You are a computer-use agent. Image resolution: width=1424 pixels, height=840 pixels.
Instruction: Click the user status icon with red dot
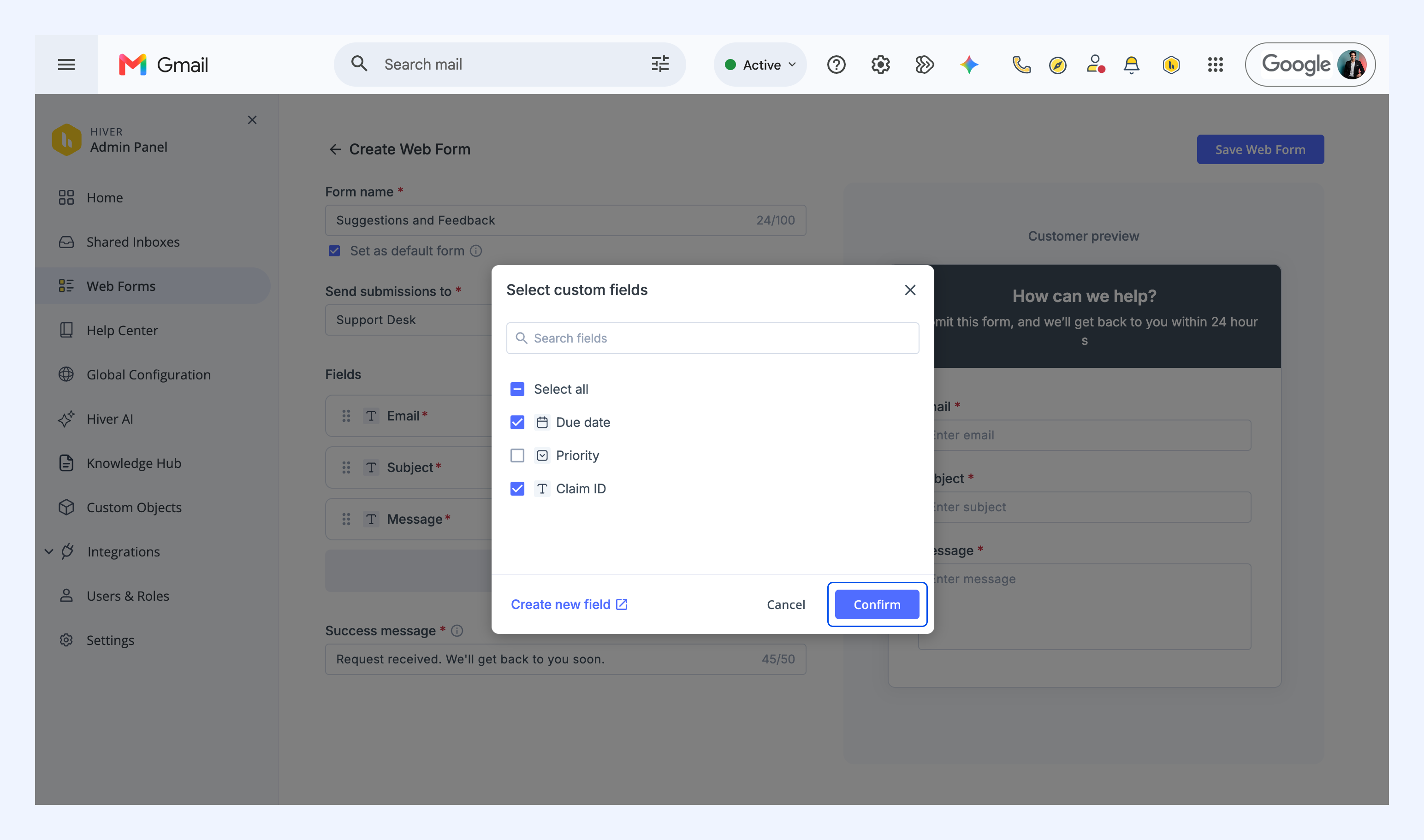coord(1095,65)
